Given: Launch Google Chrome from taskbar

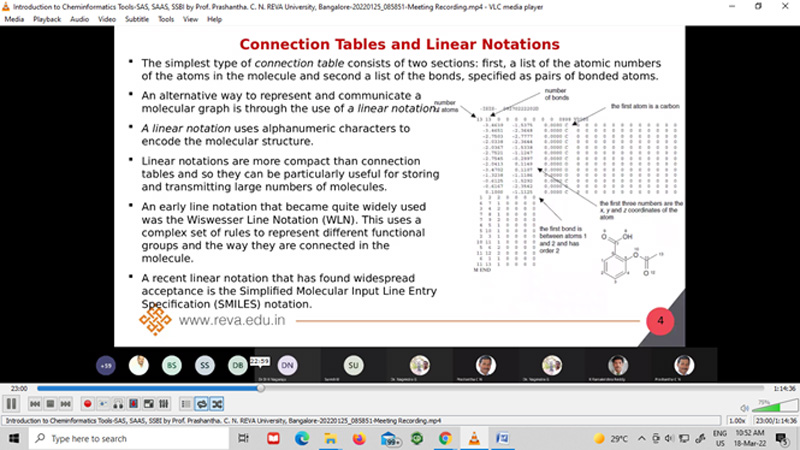Looking at the screenshot, I should [445, 438].
